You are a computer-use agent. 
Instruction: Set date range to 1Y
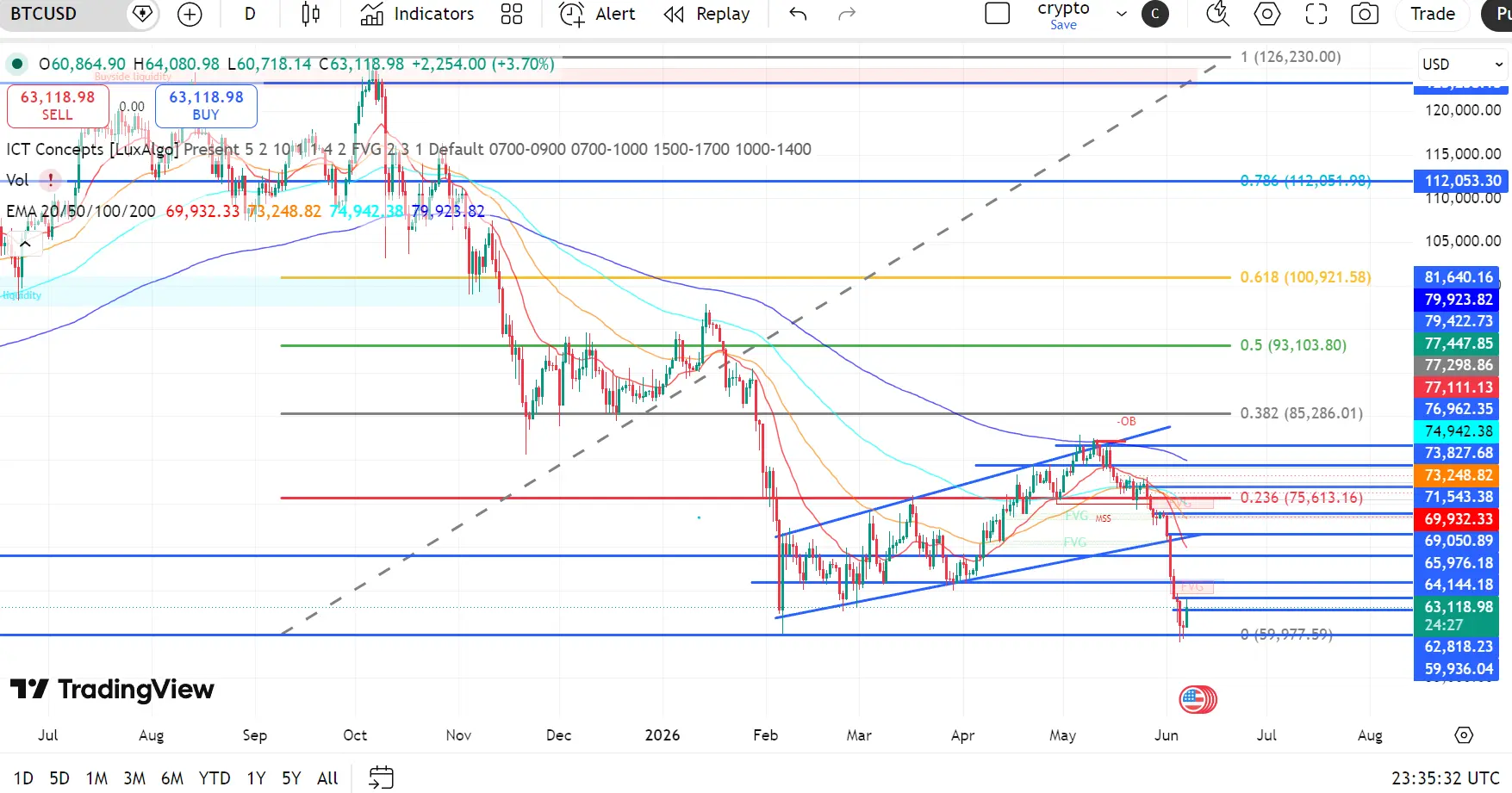tap(256, 778)
